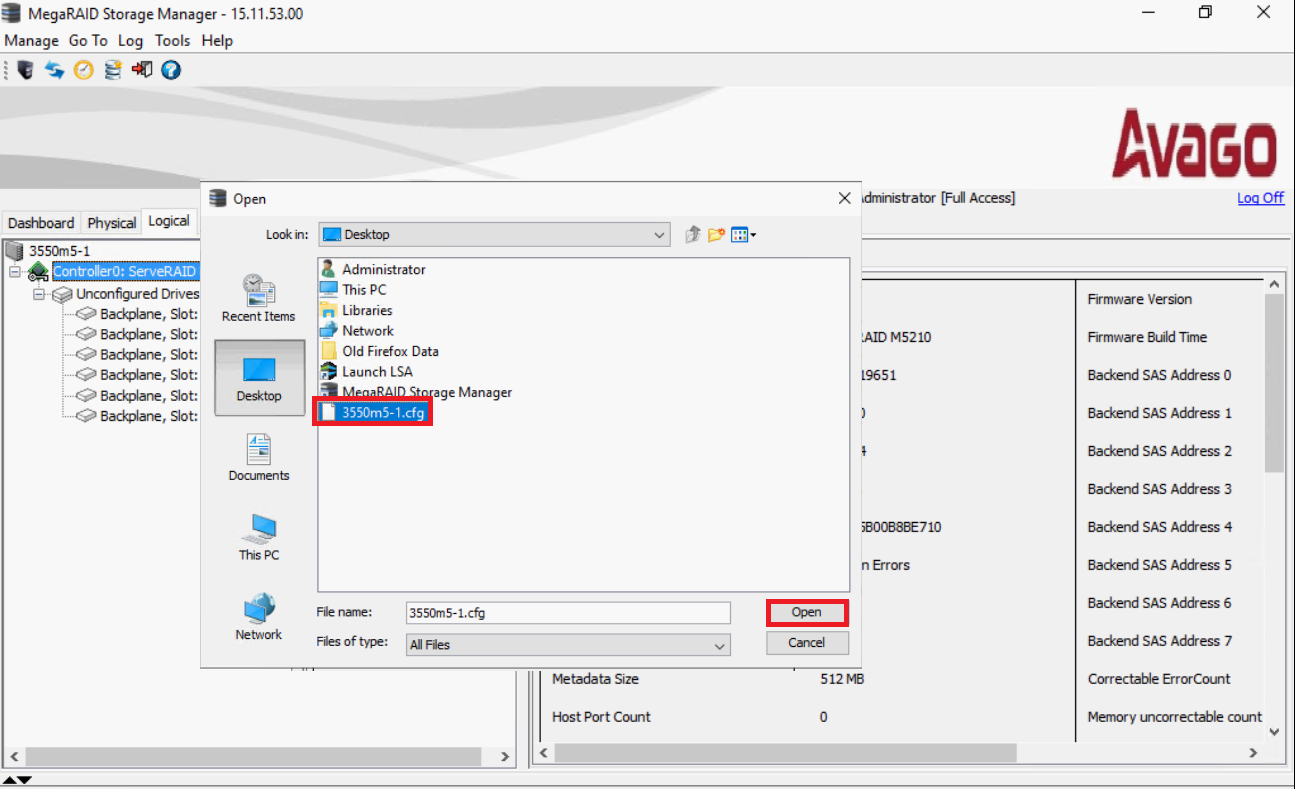1295x789 pixels.
Task: Open the Manage menu
Action: (x=32, y=41)
